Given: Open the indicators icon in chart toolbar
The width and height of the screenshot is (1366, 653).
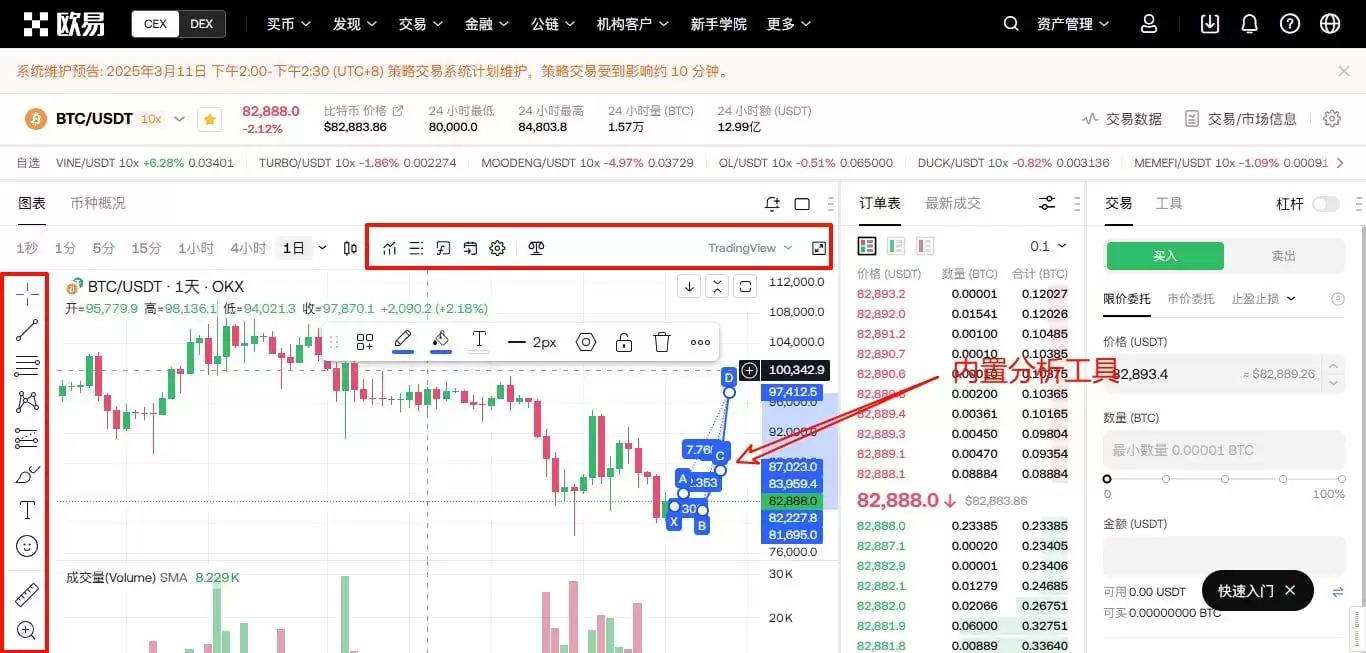Looking at the screenshot, I should click(x=390, y=248).
